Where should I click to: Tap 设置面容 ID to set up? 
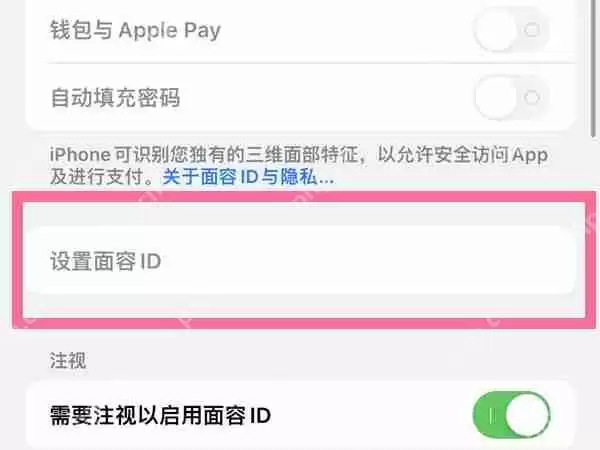coord(301,261)
